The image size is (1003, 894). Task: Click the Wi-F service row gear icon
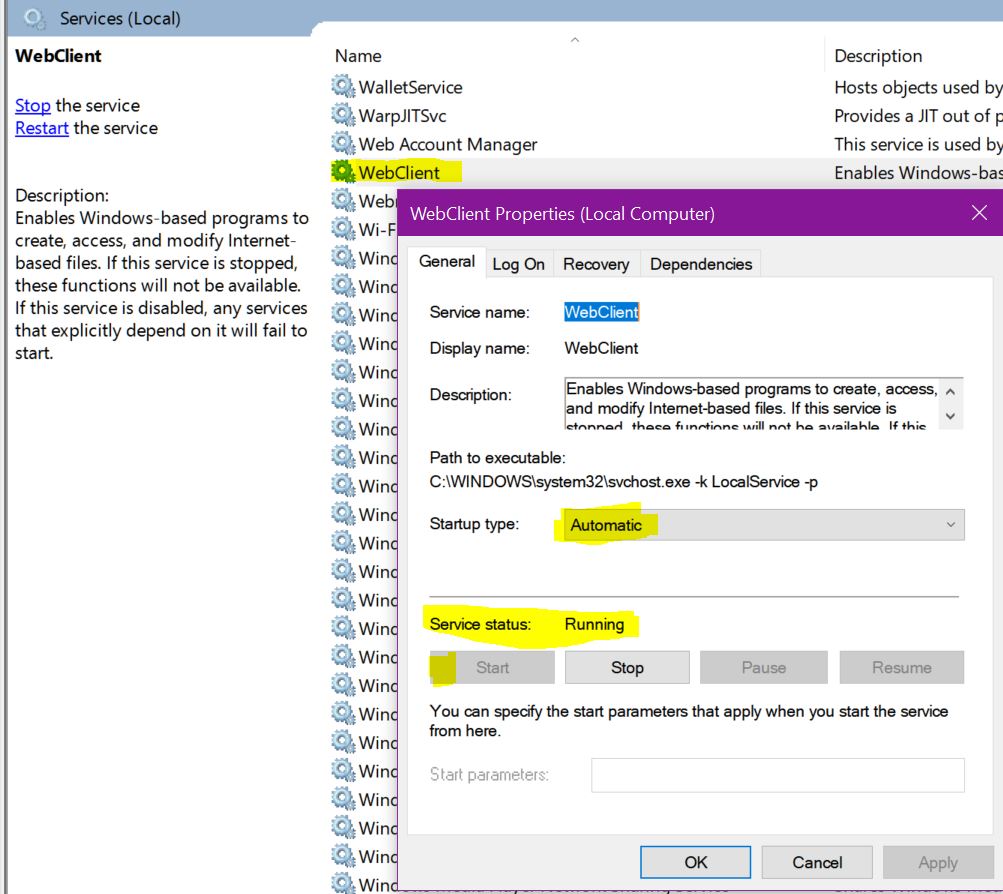[343, 229]
